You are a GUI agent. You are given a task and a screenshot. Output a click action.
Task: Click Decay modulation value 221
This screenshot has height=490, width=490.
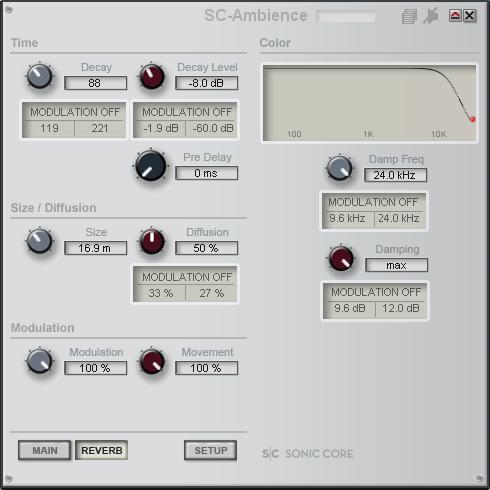coord(100,128)
